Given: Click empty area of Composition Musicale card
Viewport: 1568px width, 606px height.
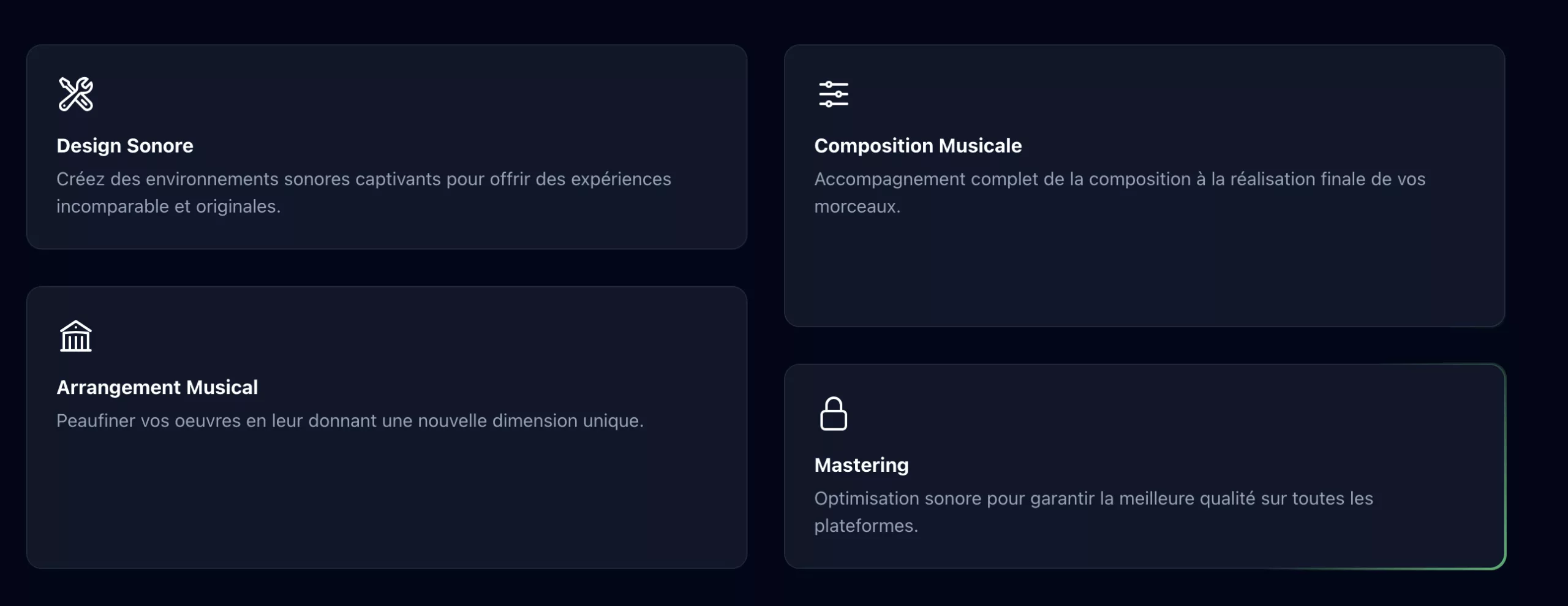Looking at the screenshot, I should pyautogui.click(x=1144, y=270).
